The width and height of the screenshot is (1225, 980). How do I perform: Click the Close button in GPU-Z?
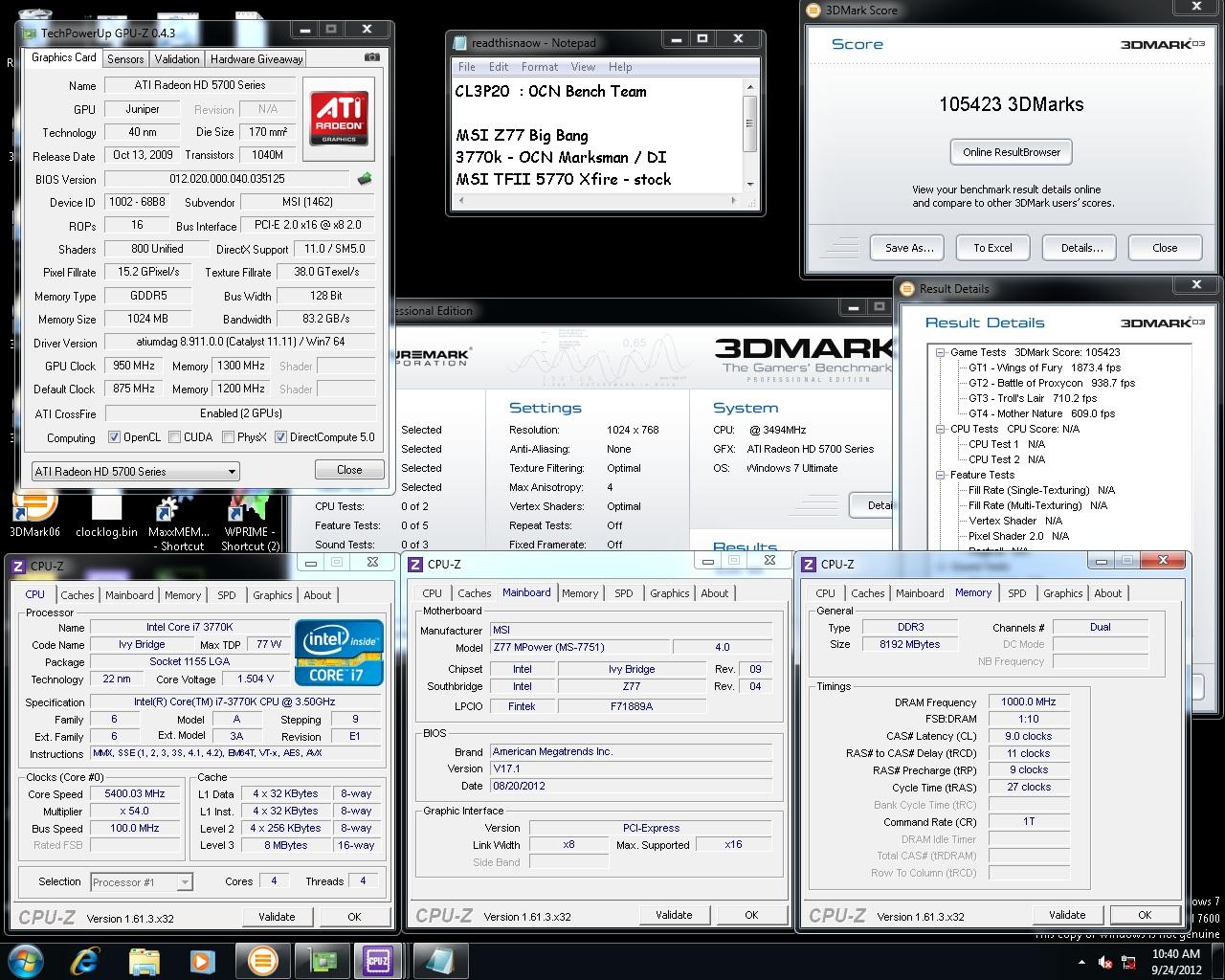click(349, 470)
